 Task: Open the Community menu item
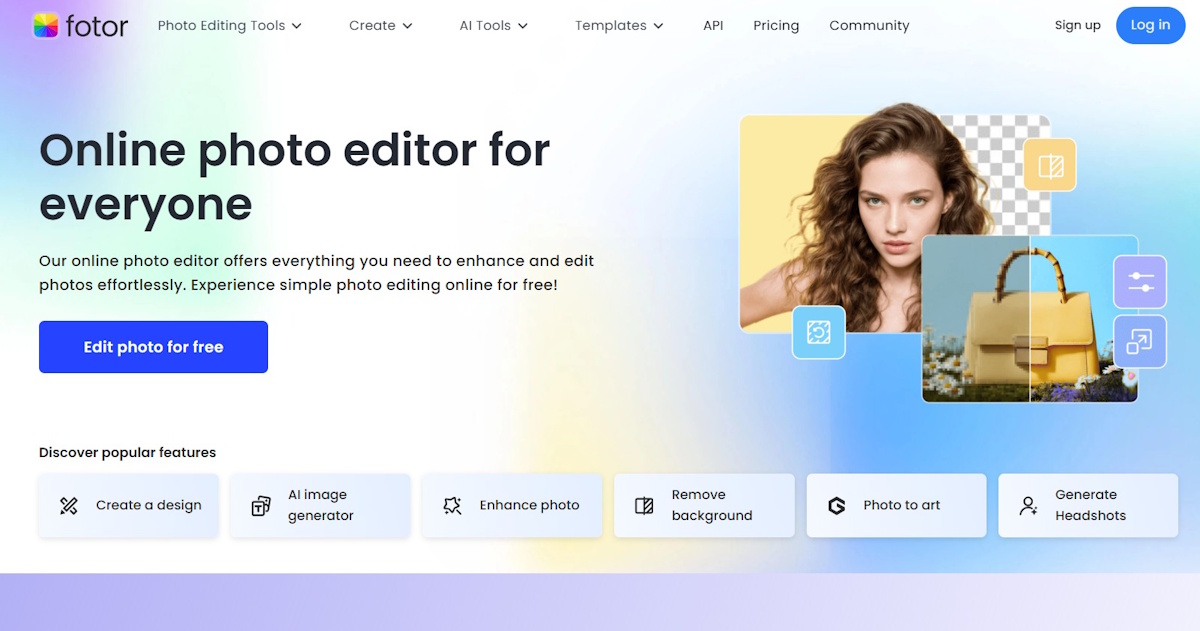869,26
